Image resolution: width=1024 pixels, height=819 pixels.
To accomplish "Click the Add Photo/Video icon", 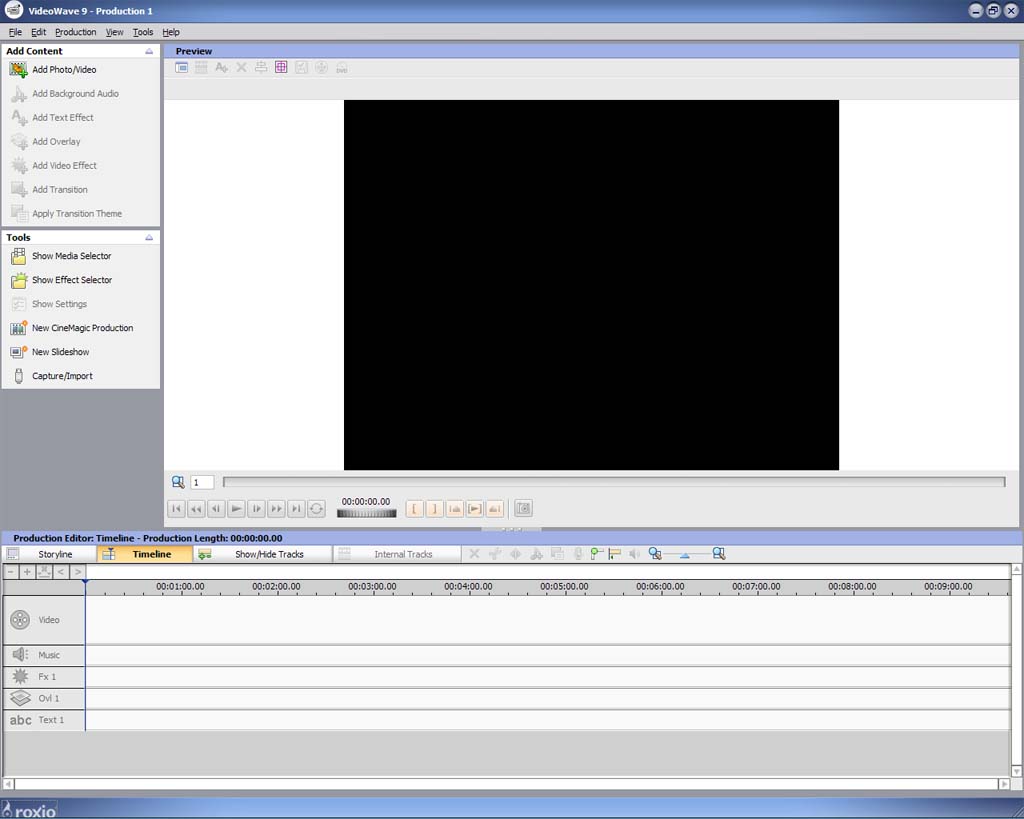I will pyautogui.click(x=18, y=69).
